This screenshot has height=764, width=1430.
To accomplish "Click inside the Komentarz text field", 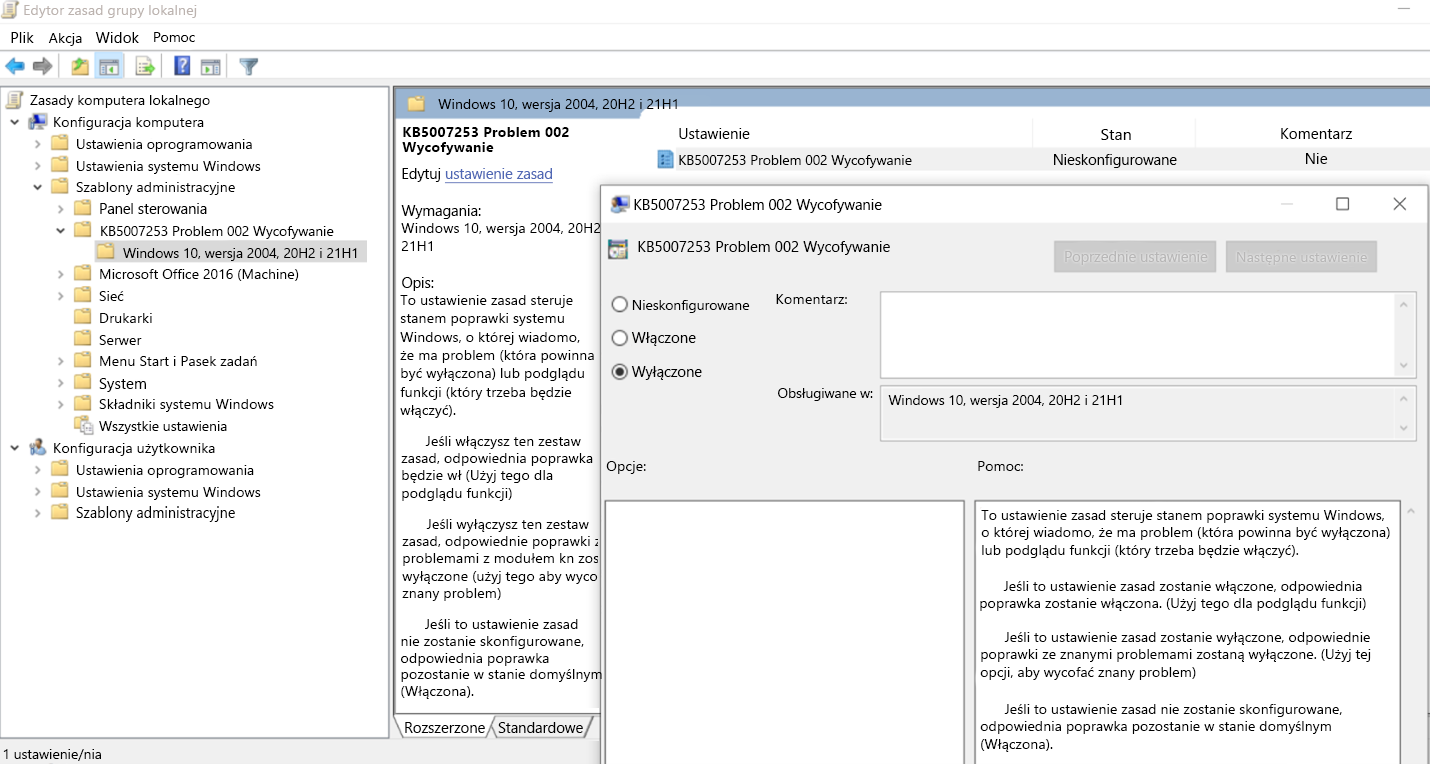I will [x=1138, y=334].
